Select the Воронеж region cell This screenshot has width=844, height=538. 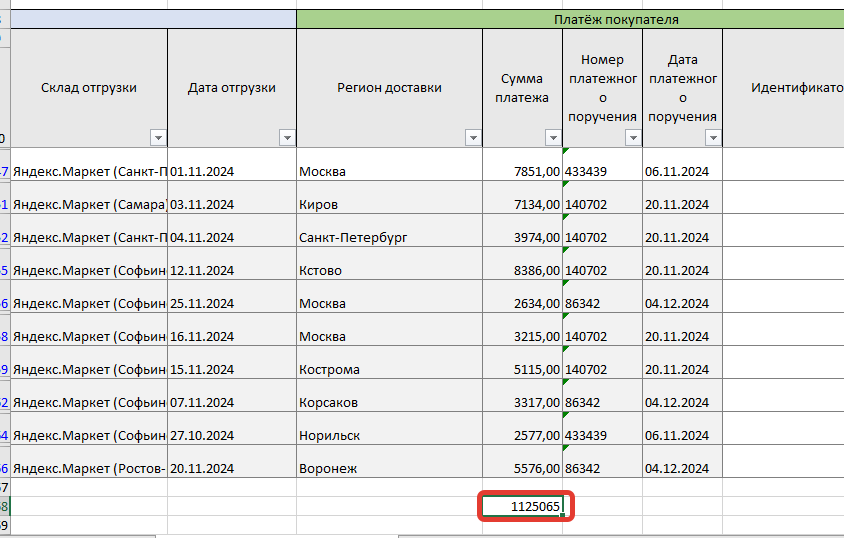[x=390, y=461]
